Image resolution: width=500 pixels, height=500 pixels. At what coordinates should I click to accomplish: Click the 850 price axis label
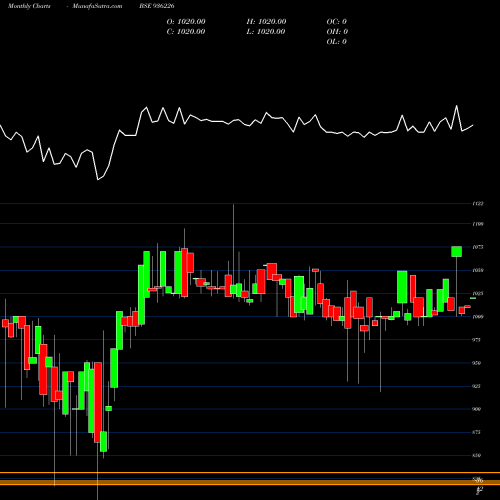[477, 455]
